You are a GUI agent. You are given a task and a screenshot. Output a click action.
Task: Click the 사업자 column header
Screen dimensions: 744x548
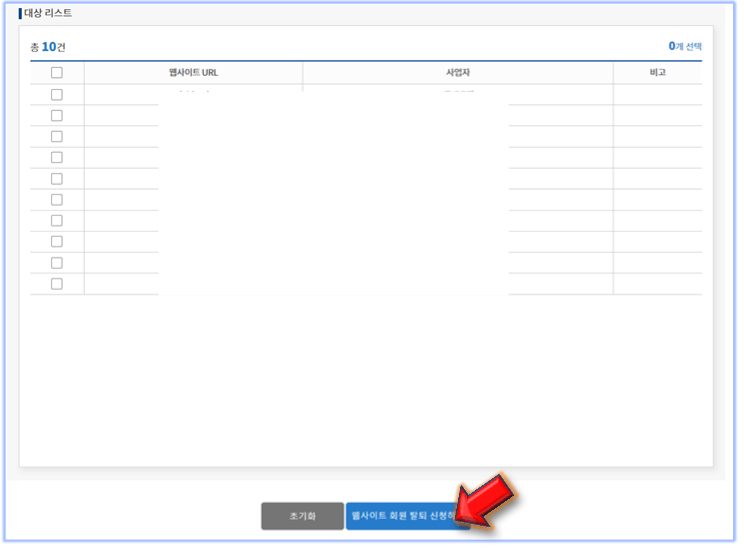(458, 73)
